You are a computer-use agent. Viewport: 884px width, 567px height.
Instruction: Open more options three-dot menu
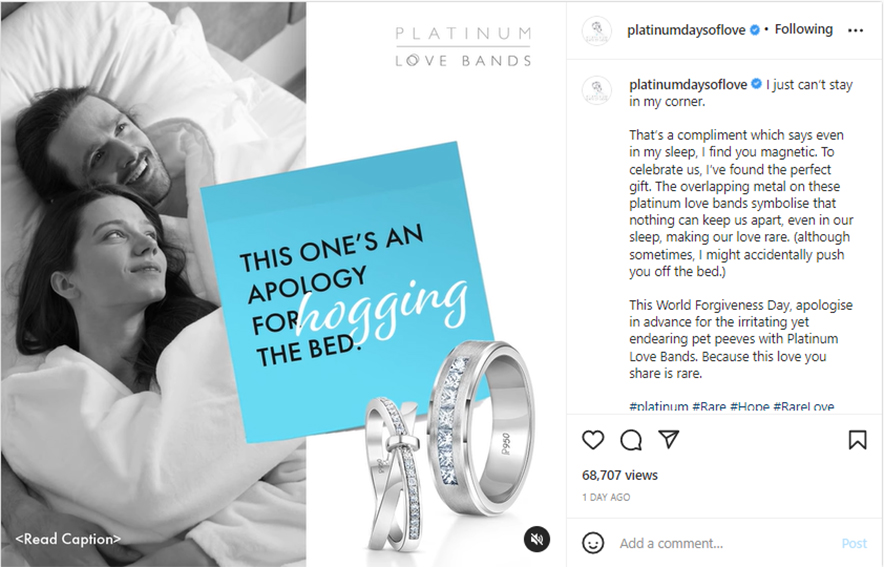pyautogui.click(x=855, y=30)
